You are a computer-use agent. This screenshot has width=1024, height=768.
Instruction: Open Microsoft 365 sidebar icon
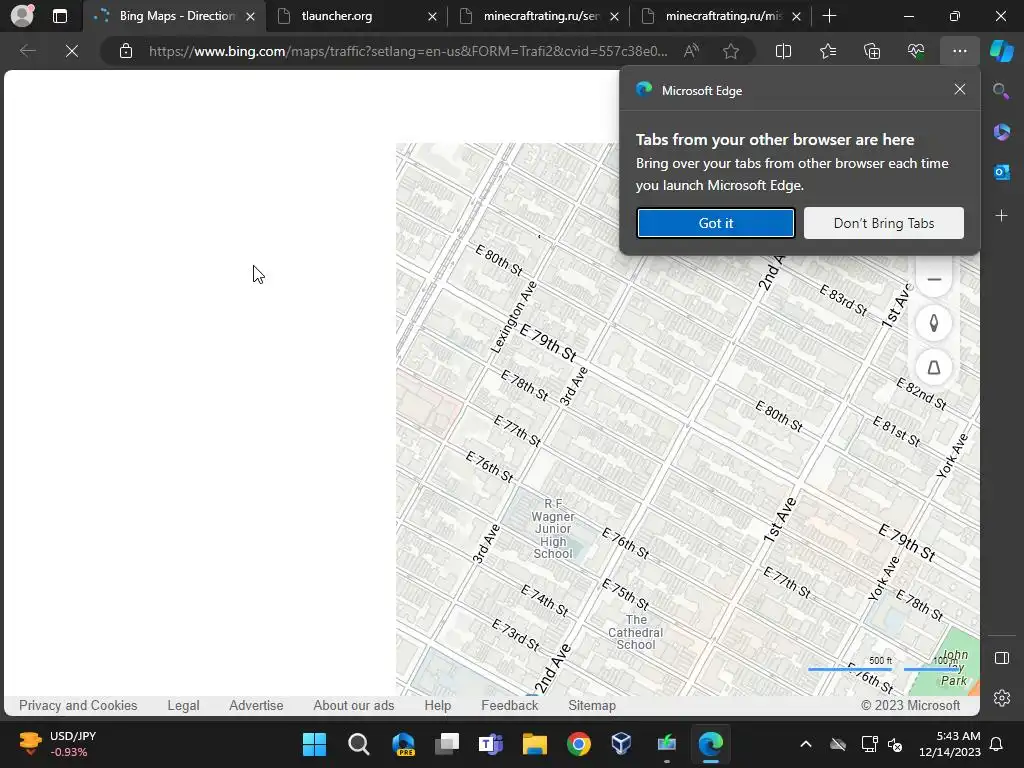(1001, 132)
